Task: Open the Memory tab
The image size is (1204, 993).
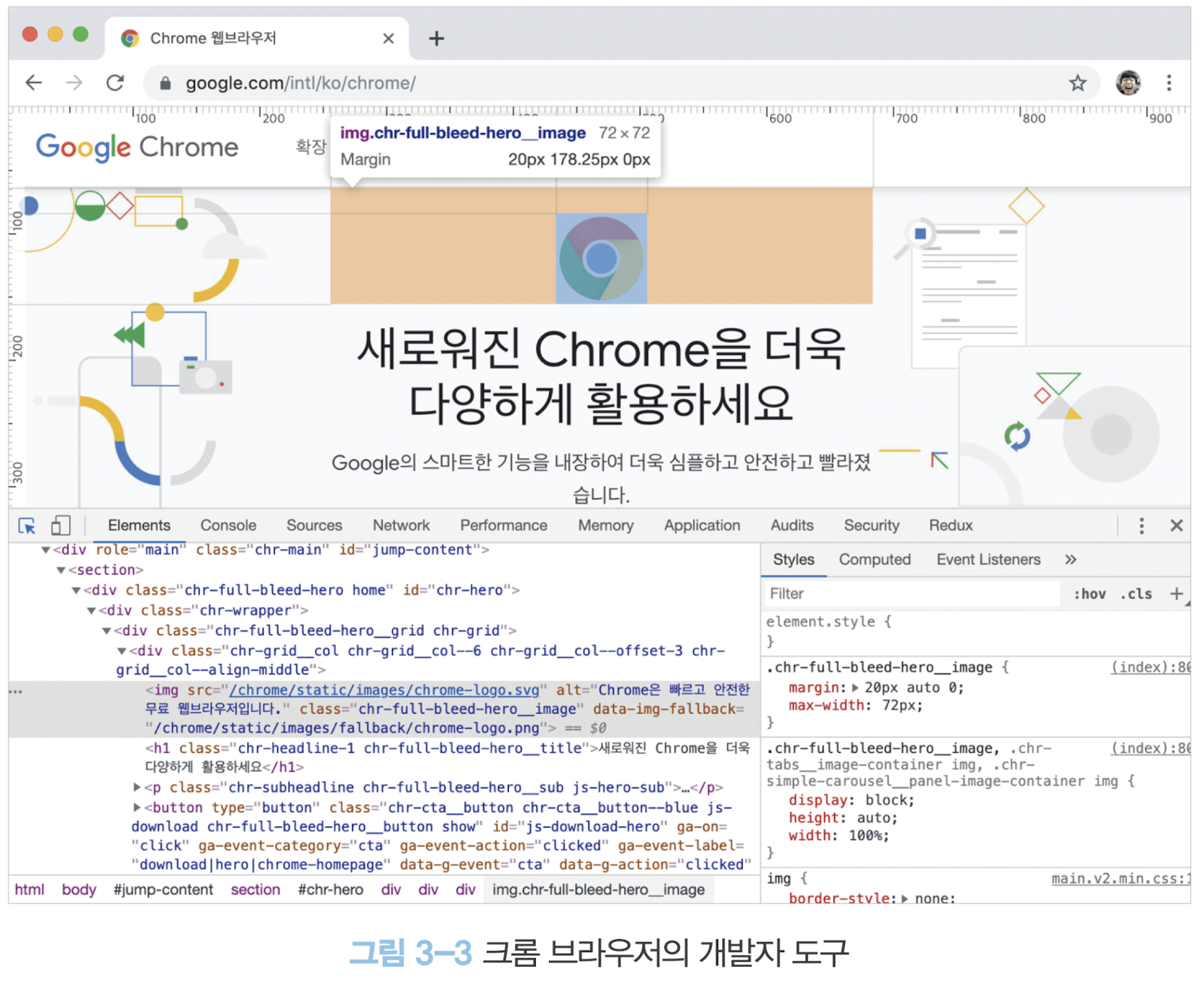Action: pos(606,526)
